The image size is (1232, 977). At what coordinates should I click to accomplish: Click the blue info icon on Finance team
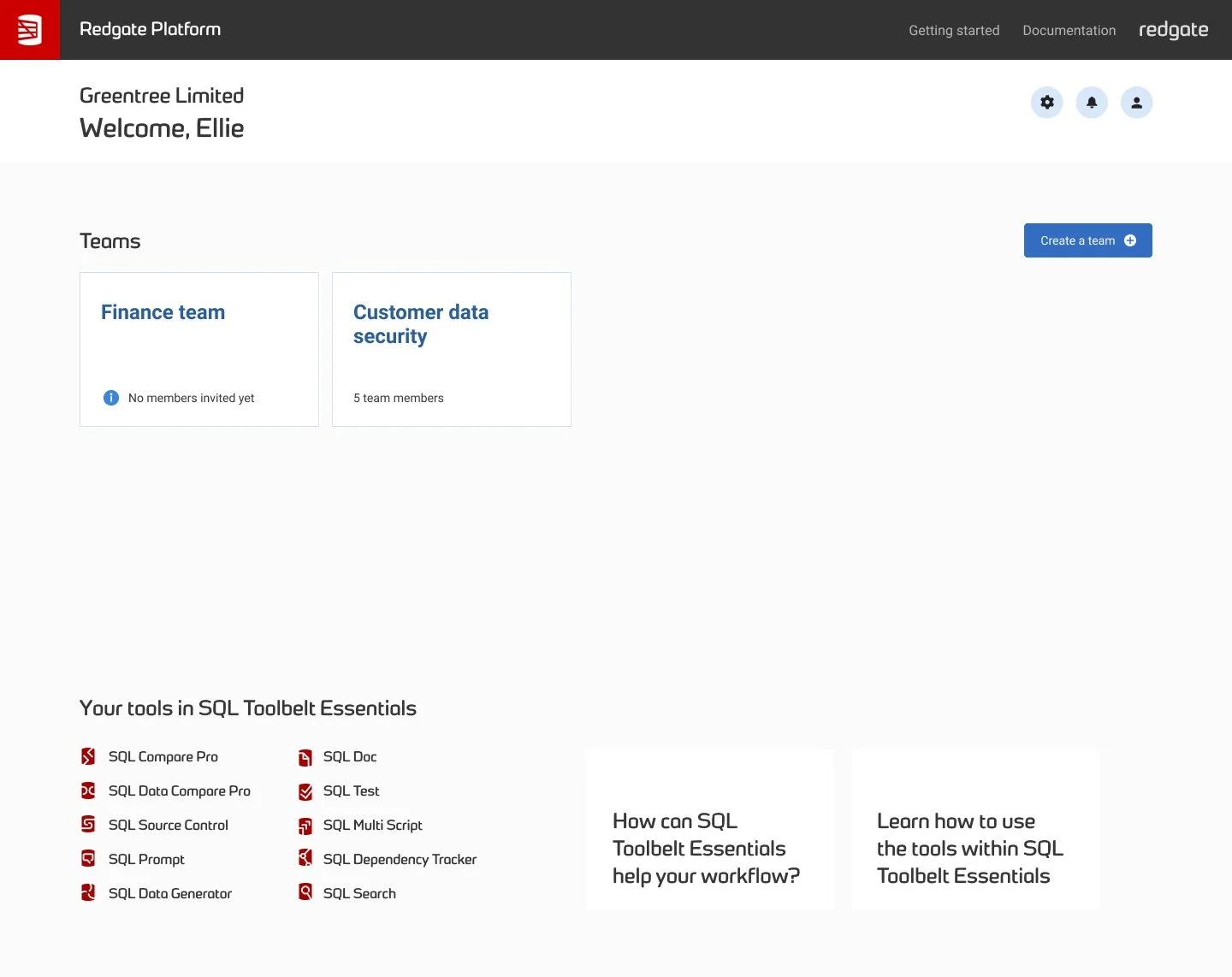[111, 398]
